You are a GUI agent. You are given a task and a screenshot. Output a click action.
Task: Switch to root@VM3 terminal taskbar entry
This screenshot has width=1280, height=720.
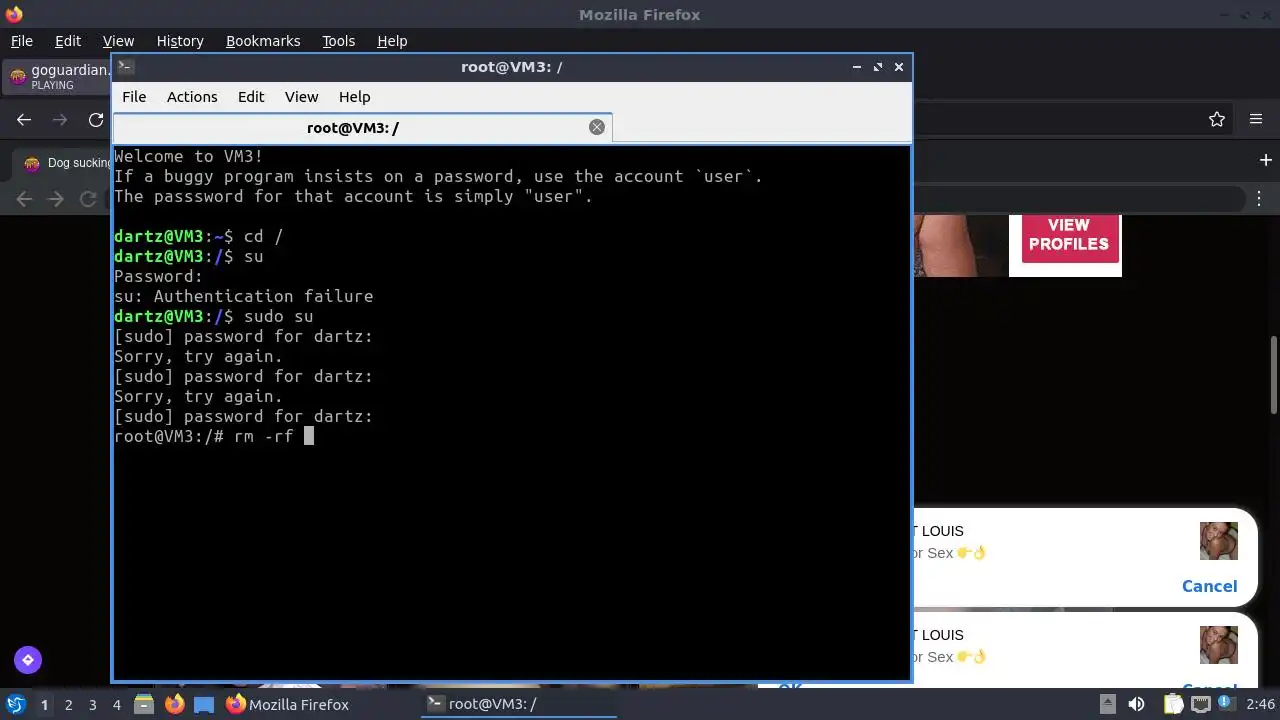(x=518, y=704)
